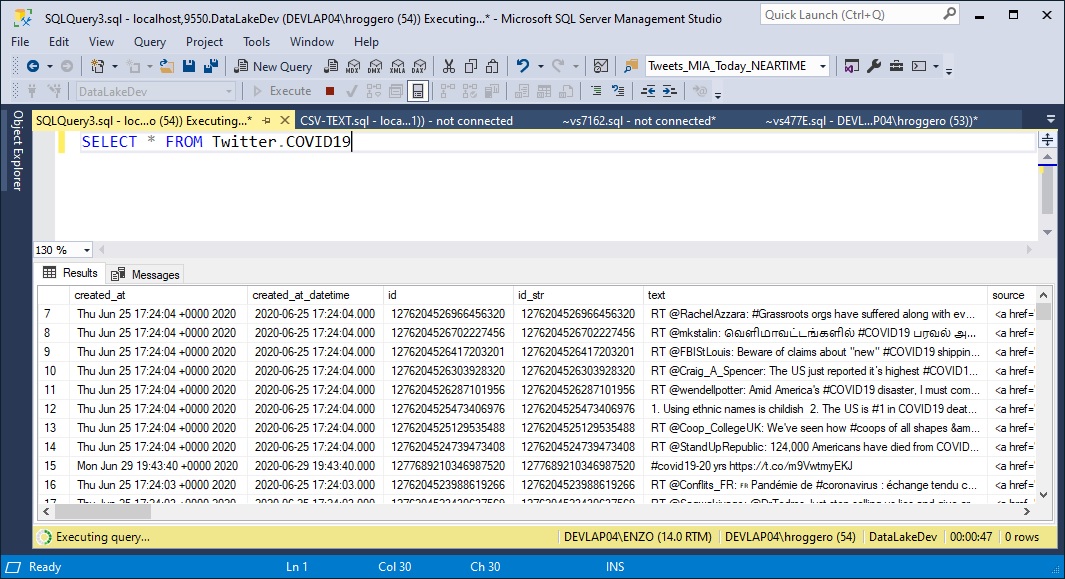Start a Database Engine Query from the toolbar

(331, 66)
